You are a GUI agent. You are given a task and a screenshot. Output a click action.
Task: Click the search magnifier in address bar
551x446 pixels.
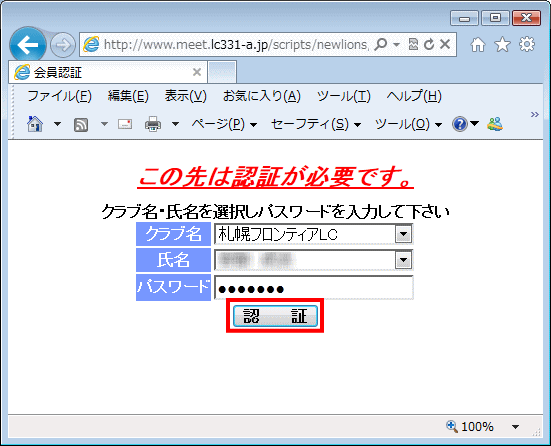click(381, 45)
